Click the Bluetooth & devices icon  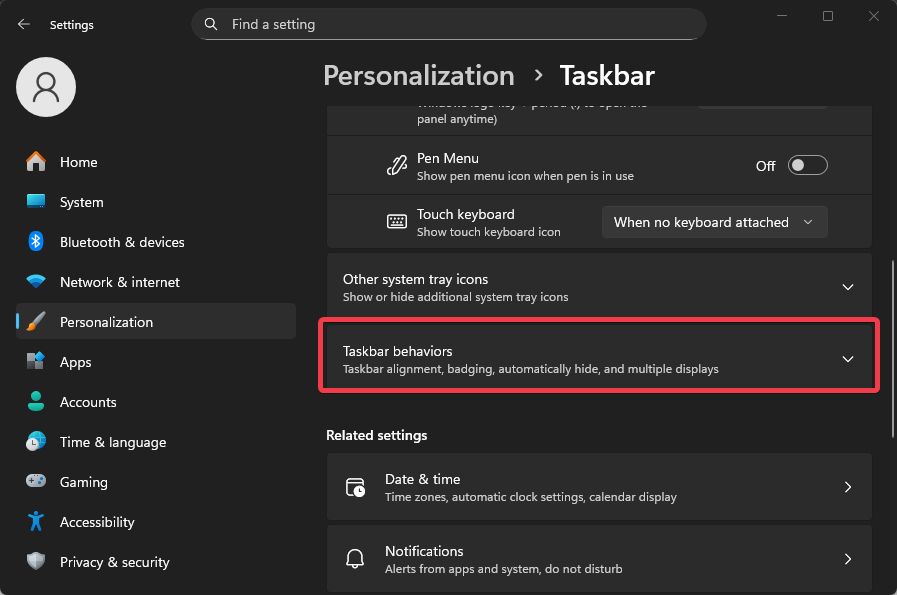coord(36,242)
